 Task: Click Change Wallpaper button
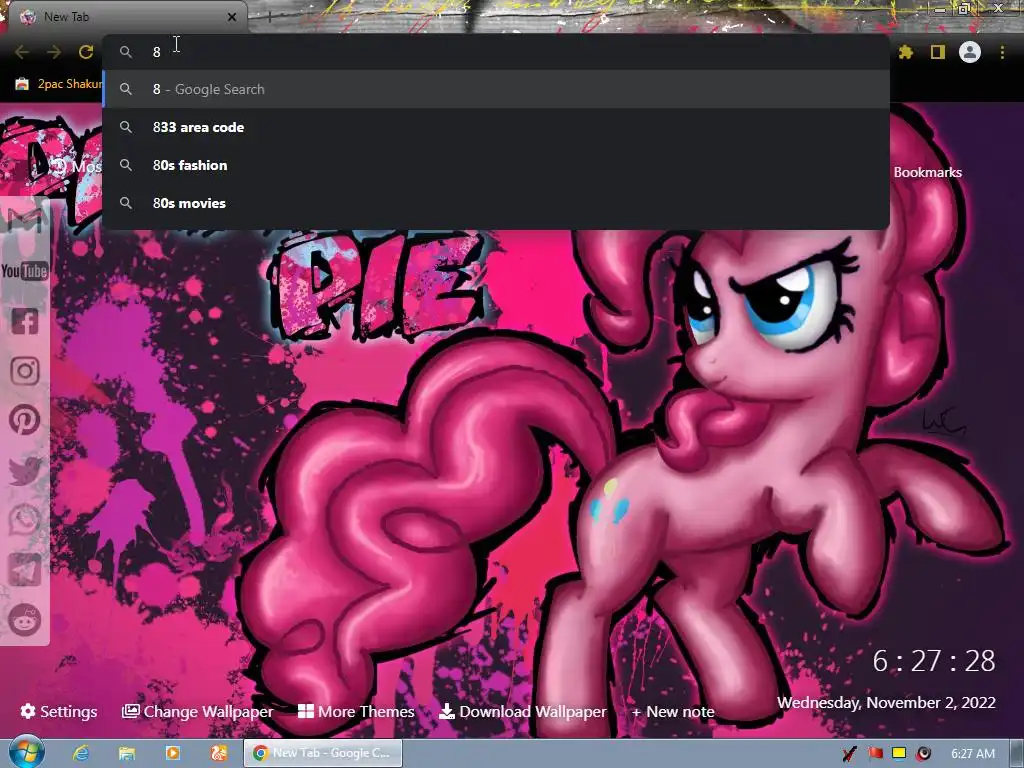[x=197, y=711]
